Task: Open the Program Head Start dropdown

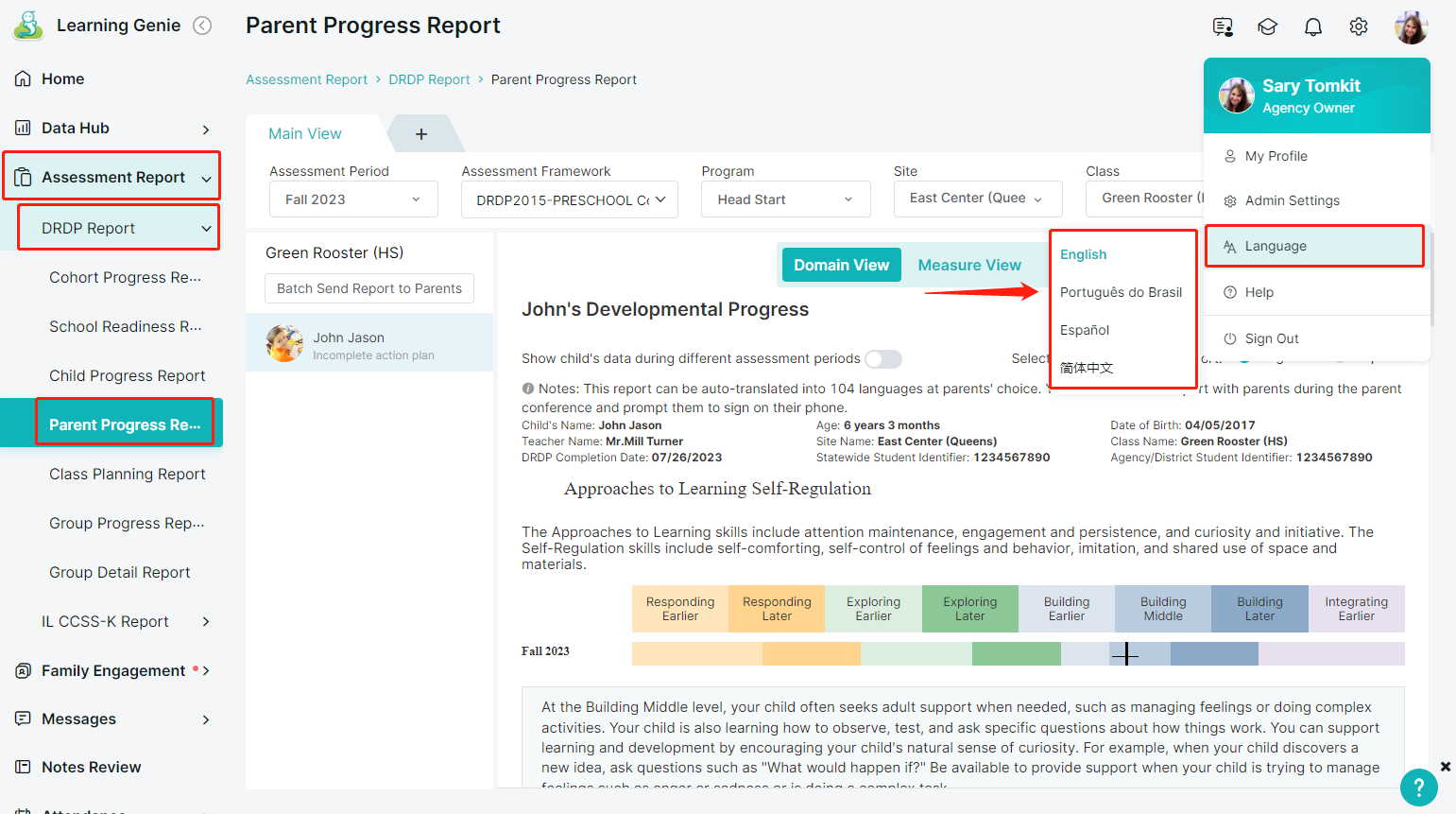Action: (x=784, y=199)
